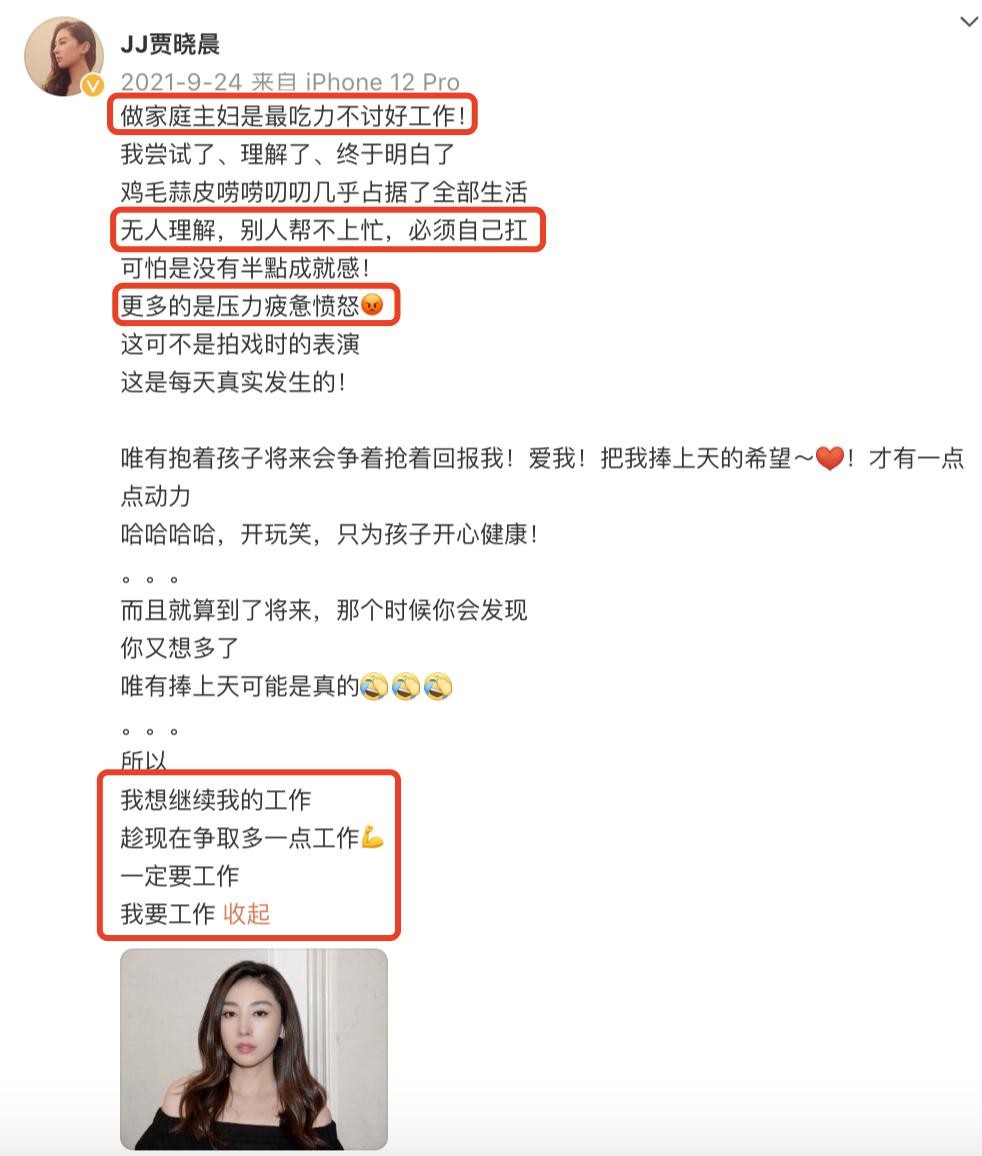Click the red heart emoji

point(829,459)
